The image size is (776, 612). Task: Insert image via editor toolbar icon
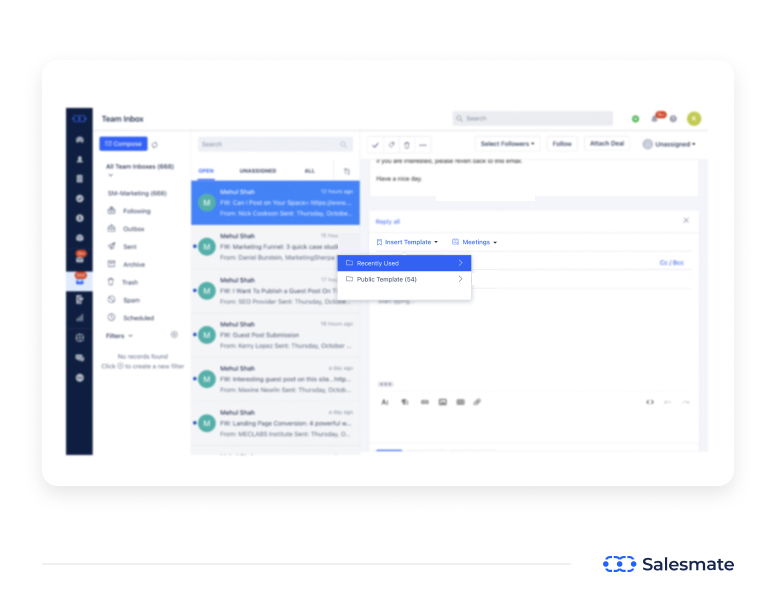(x=442, y=402)
